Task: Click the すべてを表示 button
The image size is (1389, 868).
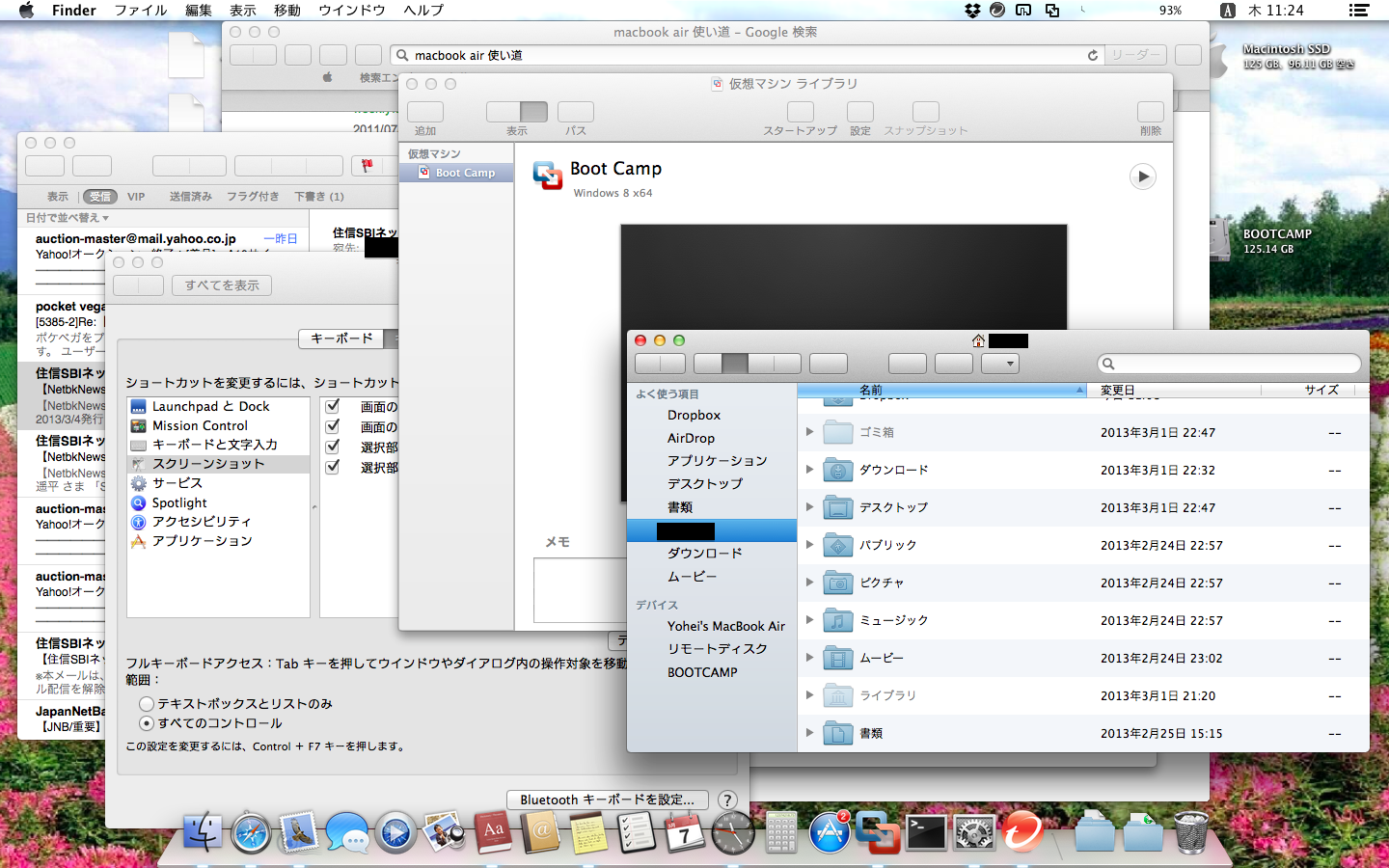Action: point(222,285)
